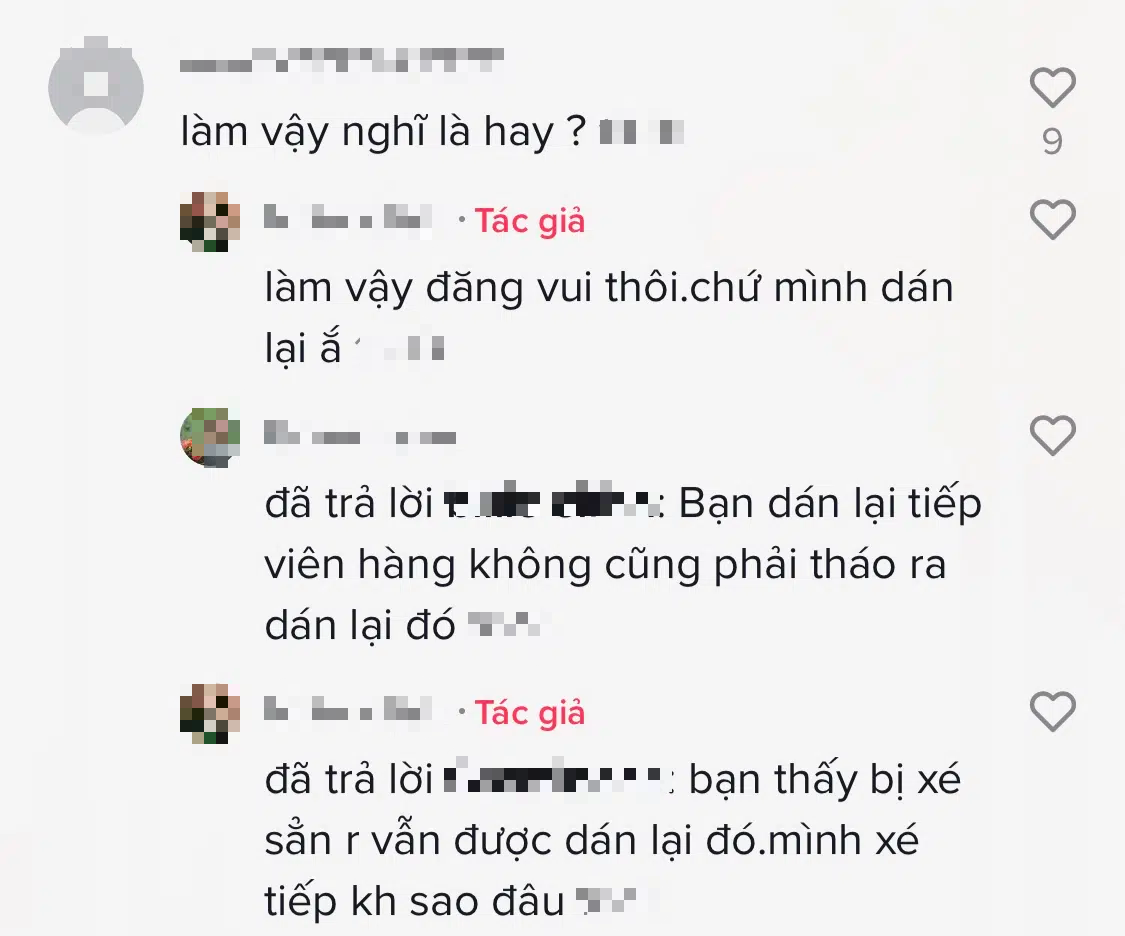
Task: Open the blurred mention before "bạn thấy bị xé"
Action: (x=557, y=780)
